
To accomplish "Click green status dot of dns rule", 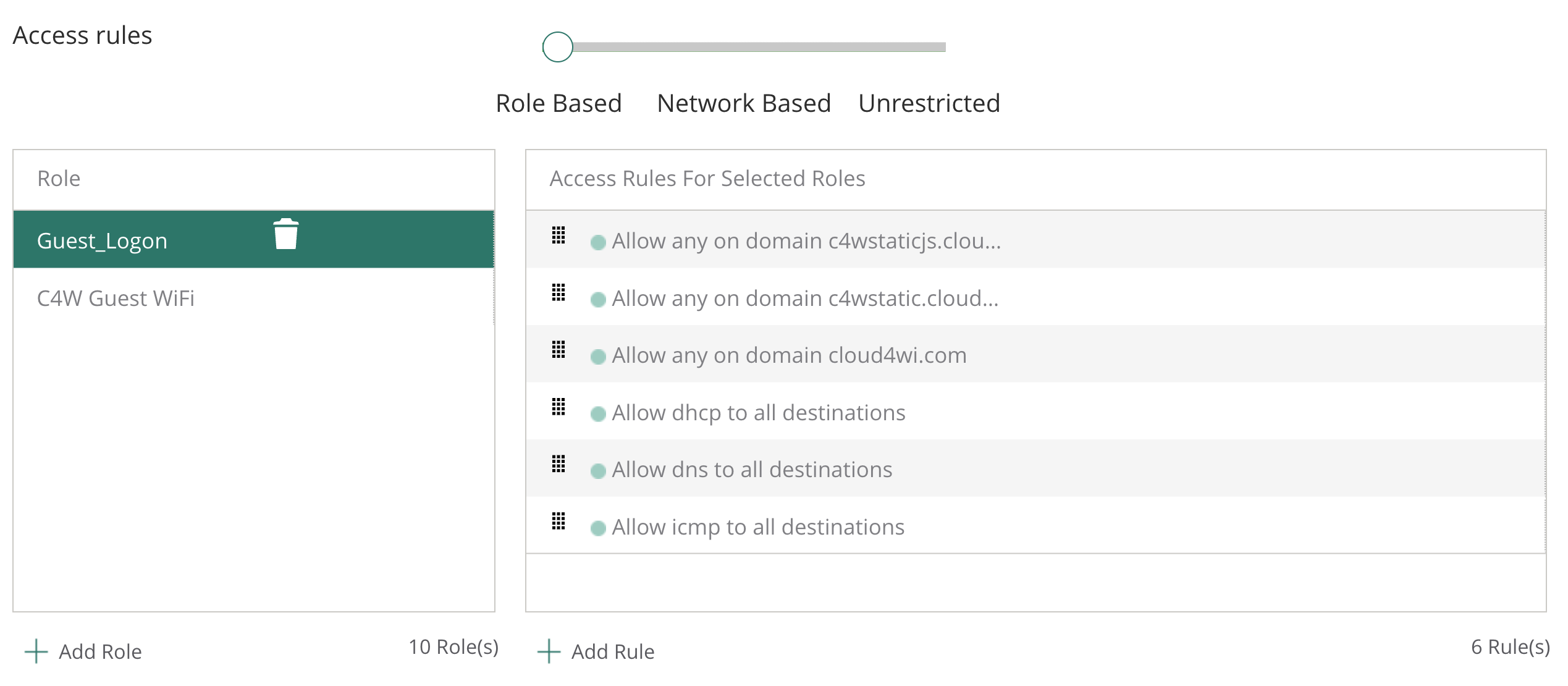I will point(598,471).
